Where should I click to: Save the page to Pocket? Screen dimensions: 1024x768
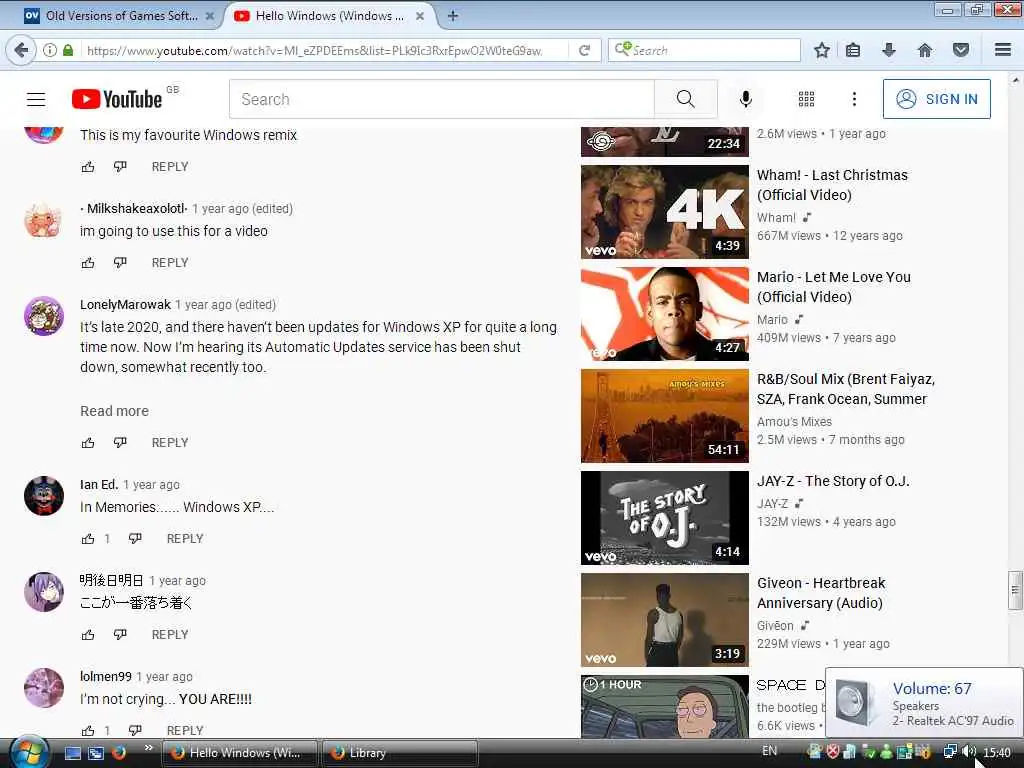(x=961, y=50)
